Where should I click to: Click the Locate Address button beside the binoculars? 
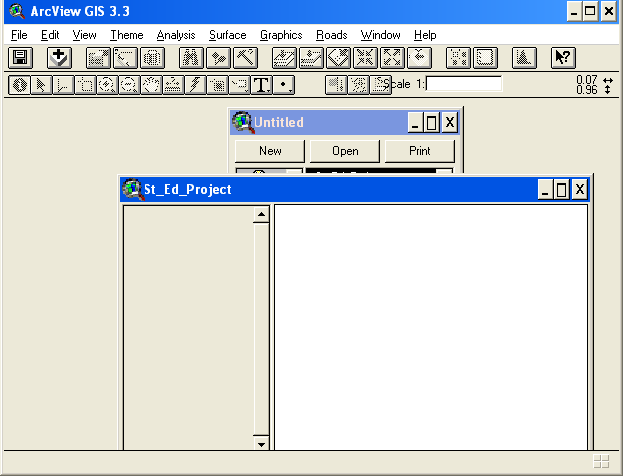pyautogui.click(x=218, y=58)
